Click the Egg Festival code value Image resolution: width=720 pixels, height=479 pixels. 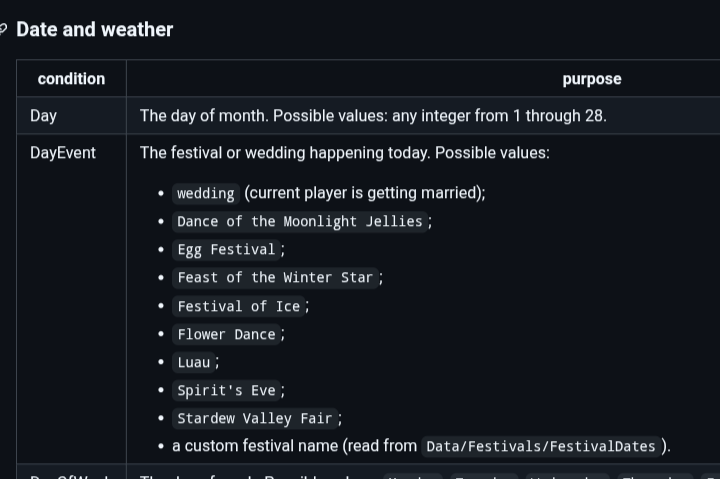tap(225, 249)
